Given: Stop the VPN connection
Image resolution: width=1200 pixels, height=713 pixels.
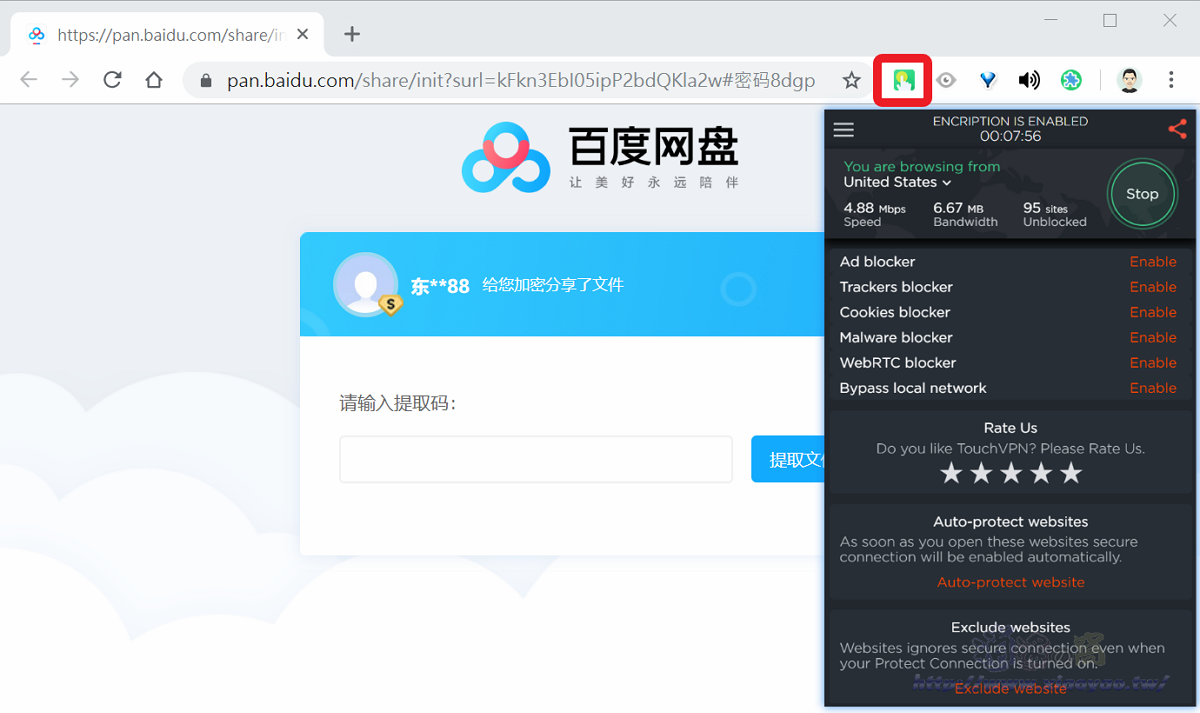Looking at the screenshot, I should click(x=1142, y=194).
